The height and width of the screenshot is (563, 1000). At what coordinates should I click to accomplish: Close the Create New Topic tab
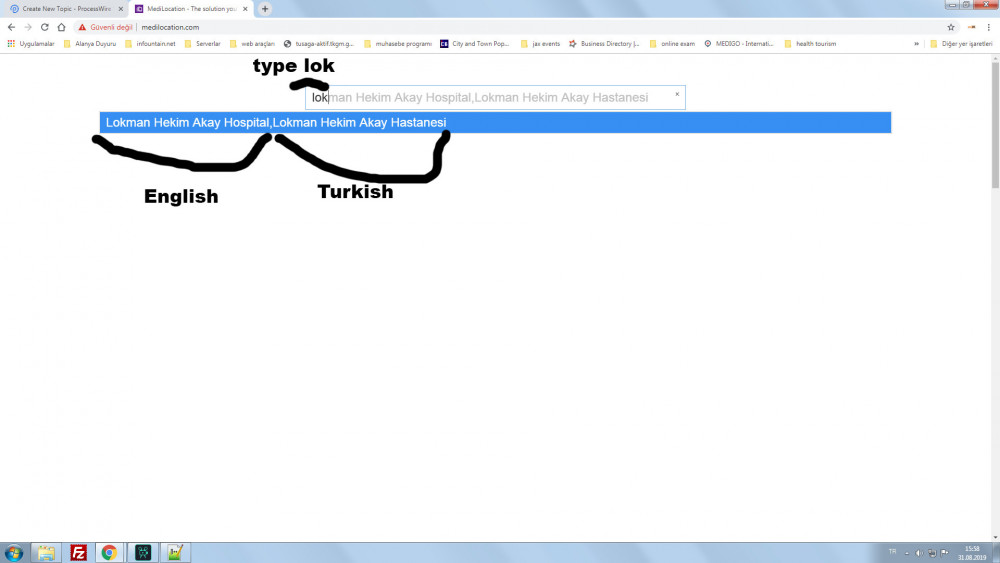121,9
